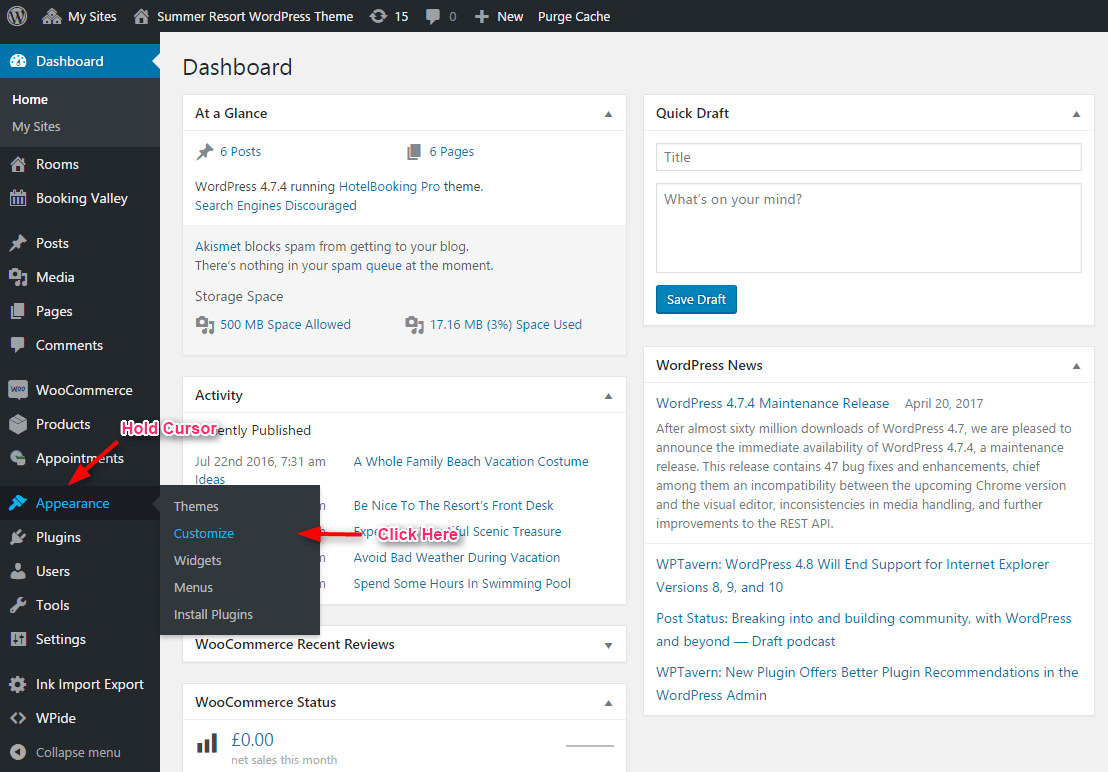Image resolution: width=1108 pixels, height=772 pixels.
Task: Open the Search Engines Discouraged link
Action: coord(276,206)
